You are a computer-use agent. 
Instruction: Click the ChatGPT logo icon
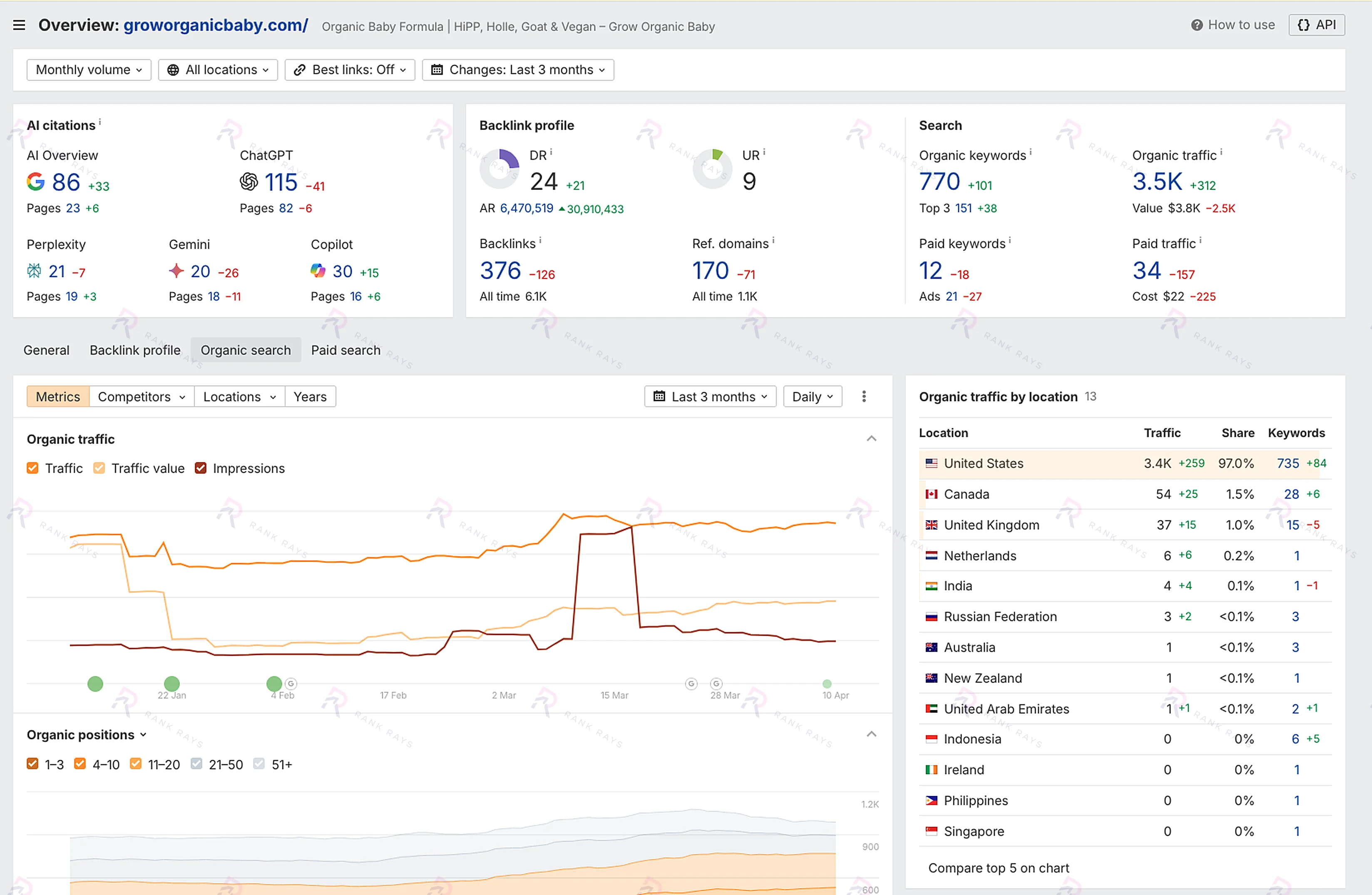249,181
